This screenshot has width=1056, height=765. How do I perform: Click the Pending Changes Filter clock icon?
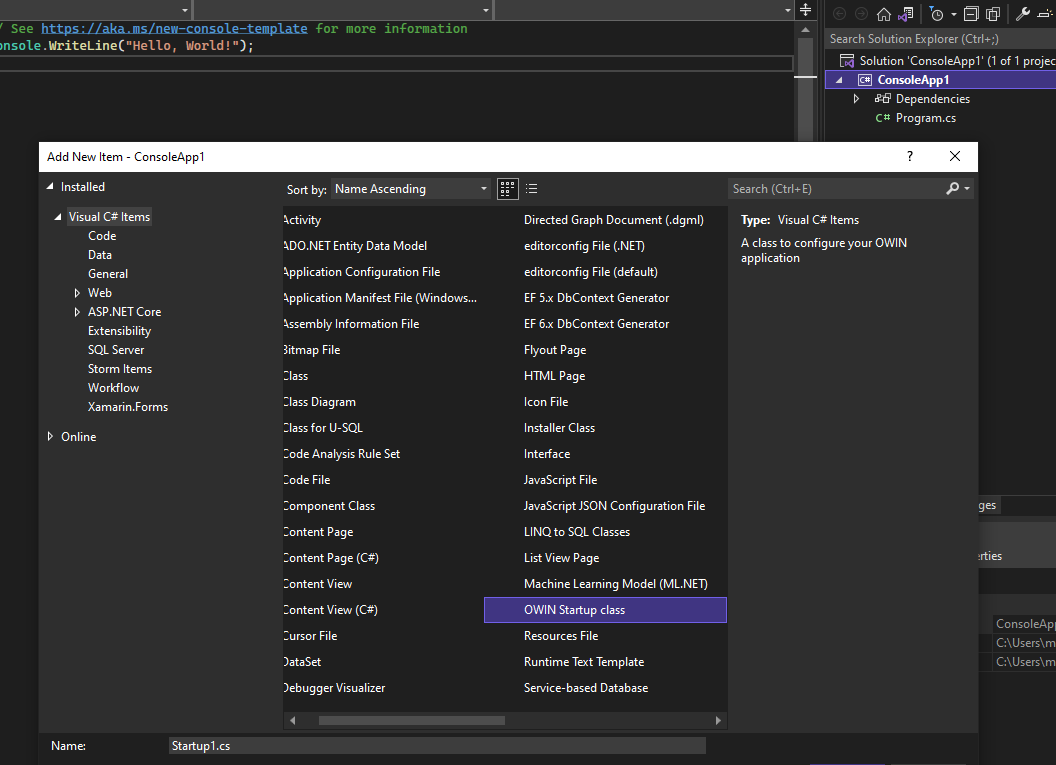coord(936,14)
